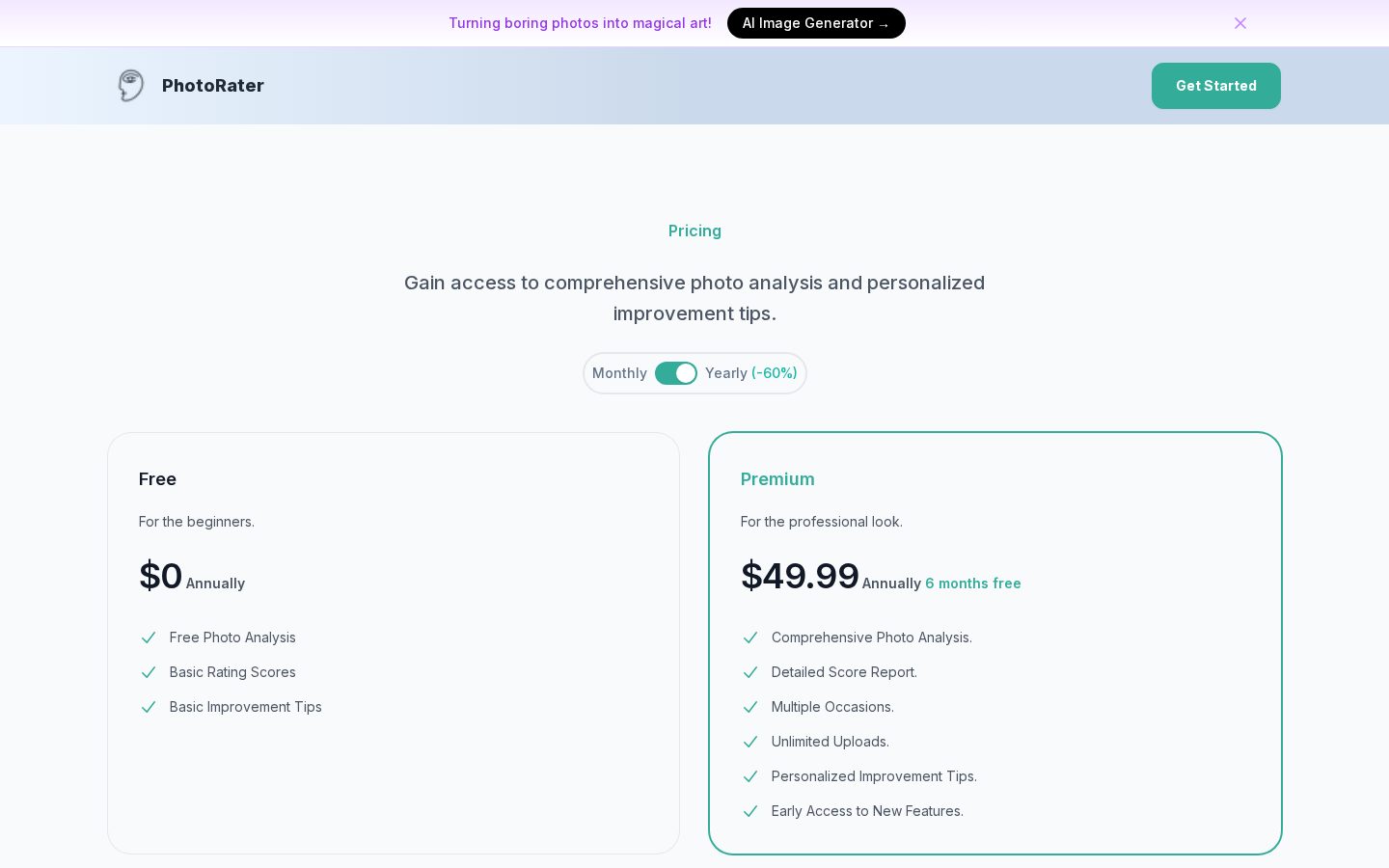Click the 'Gain access to comprehensive photo analysis' subtitle

pyautogui.click(x=694, y=298)
